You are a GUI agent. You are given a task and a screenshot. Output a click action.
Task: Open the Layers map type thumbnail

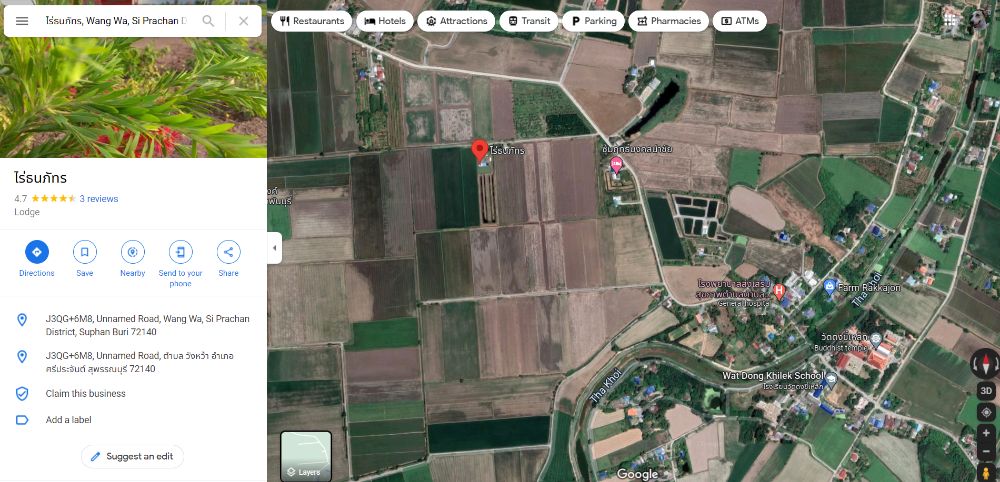[306, 456]
